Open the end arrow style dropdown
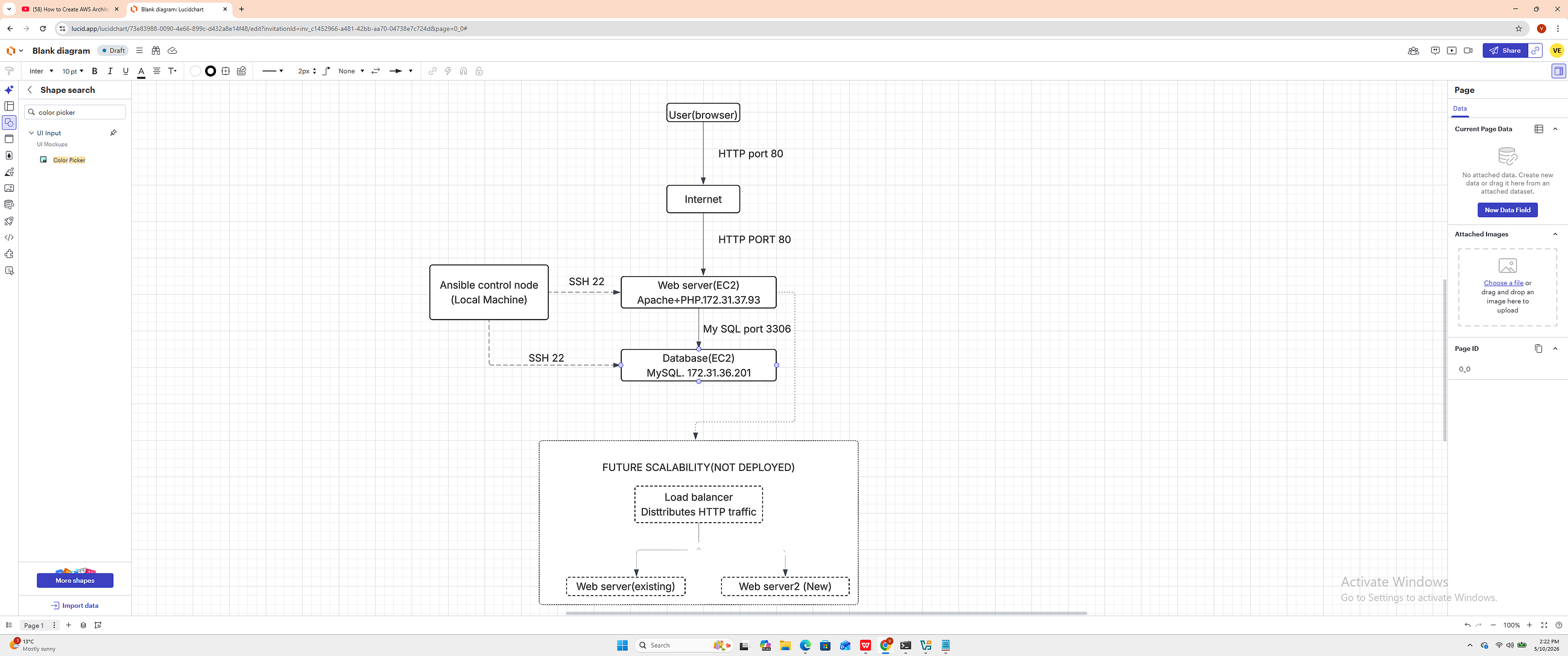The image size is (1568, 656). pos(400,71)
